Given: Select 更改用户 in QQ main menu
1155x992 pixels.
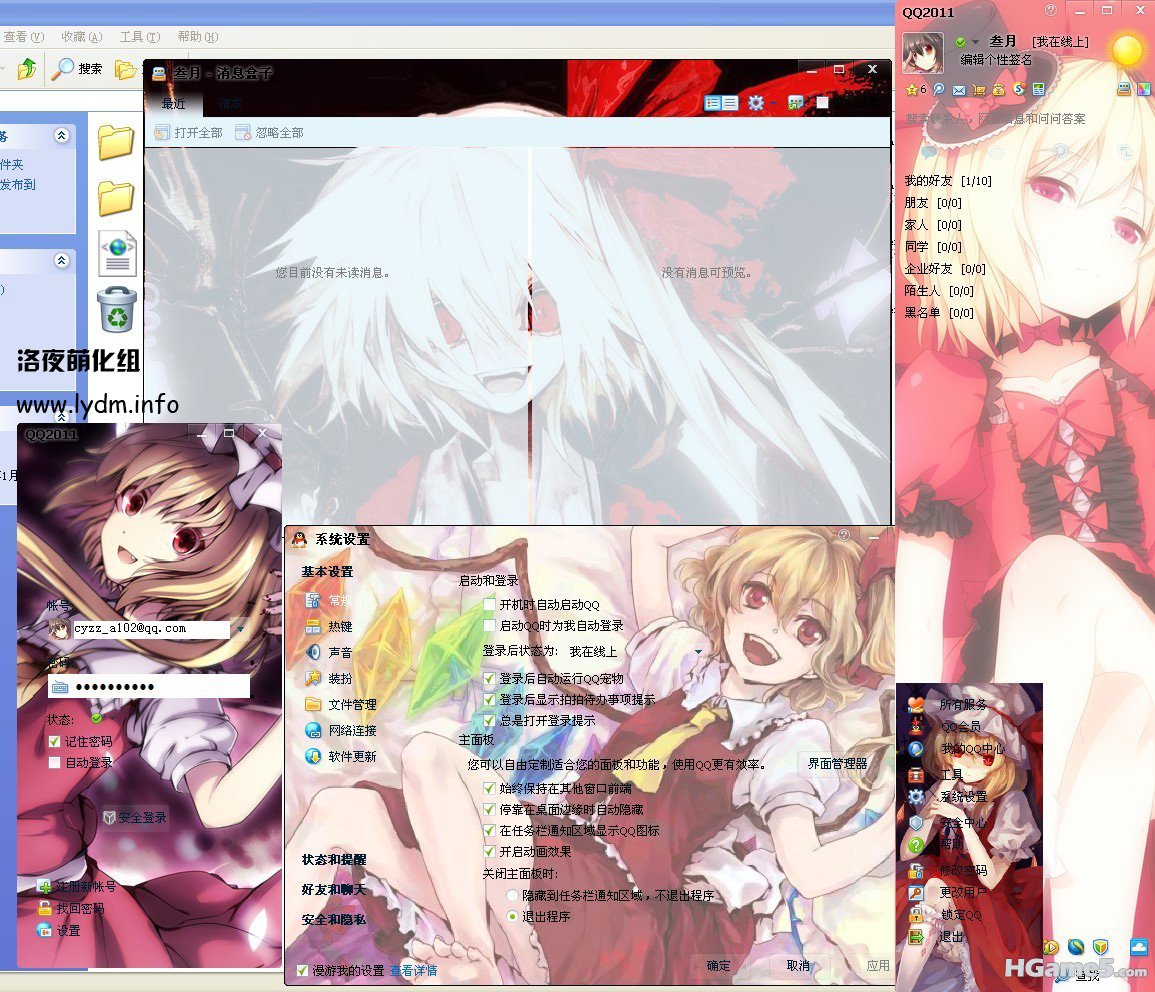Looking at the screenshot, I should pyautogui.click(x=963, y=893).
